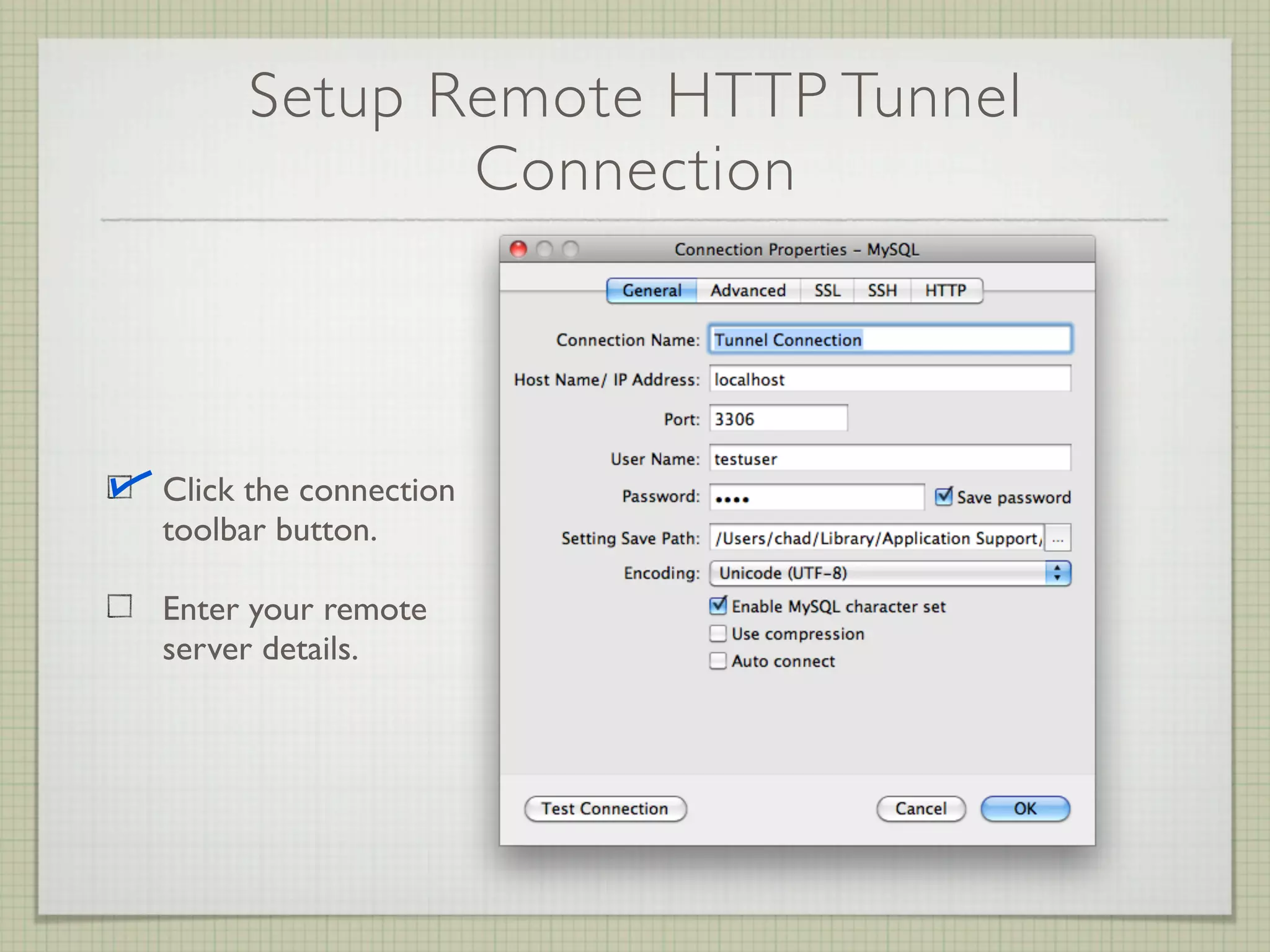This screenshot has width=1270, height=952.
Task: Close the Connection Properties window
Action: coord(518,249)
